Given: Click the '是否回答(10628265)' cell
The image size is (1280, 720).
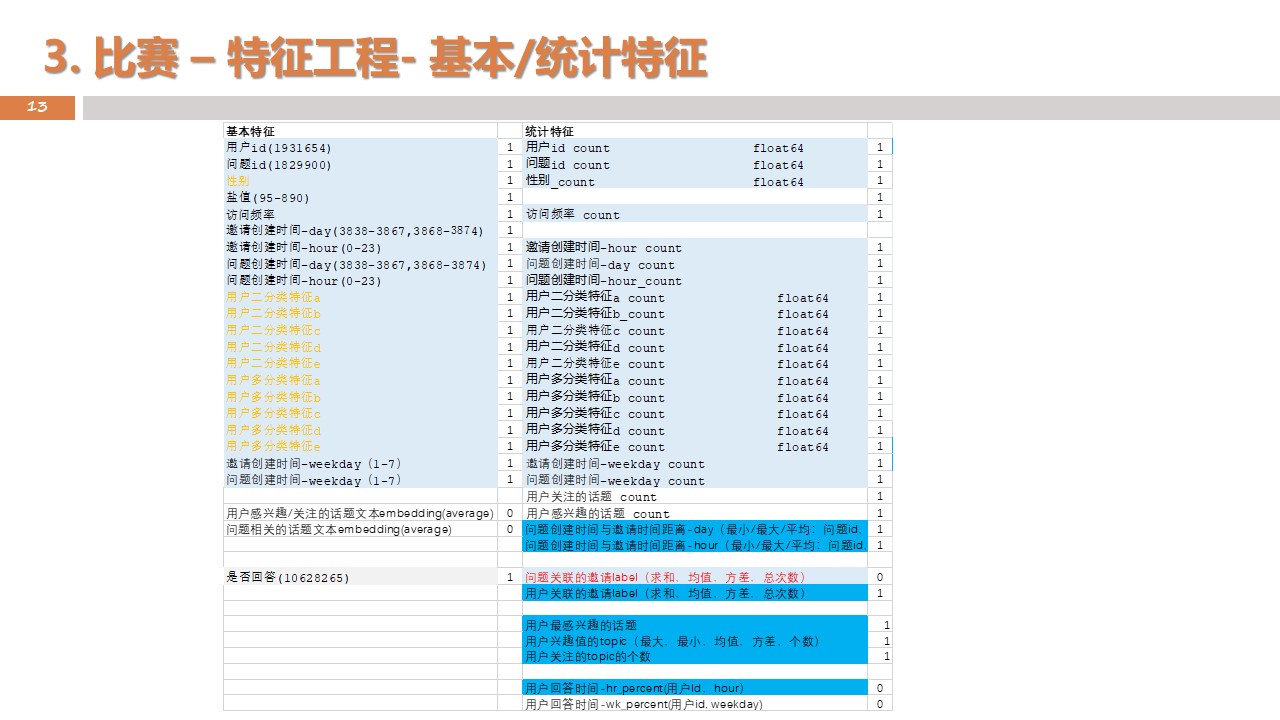Looking at the screenshot, I should [x=360, y=577].
